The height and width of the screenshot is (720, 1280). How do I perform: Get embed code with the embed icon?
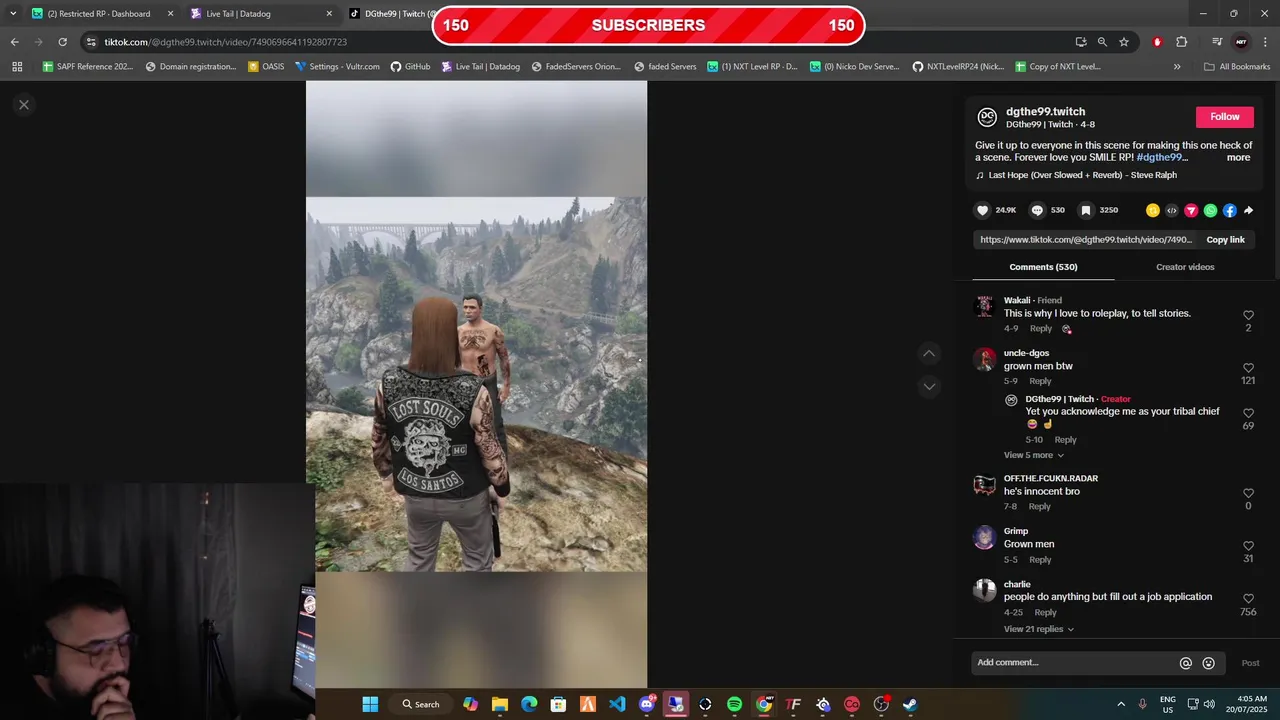click(1172, 210)
